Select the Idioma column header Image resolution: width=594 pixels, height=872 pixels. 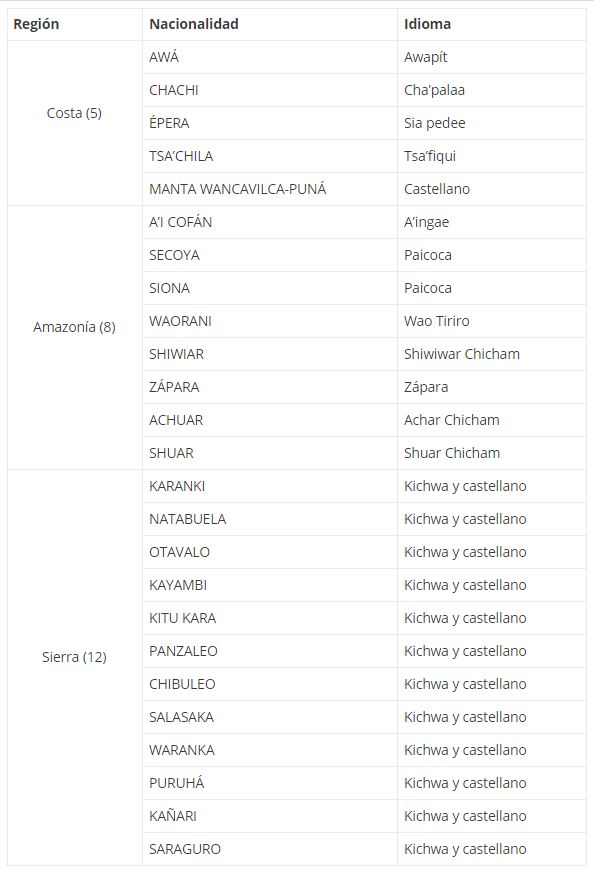click(x=492, y=24)
